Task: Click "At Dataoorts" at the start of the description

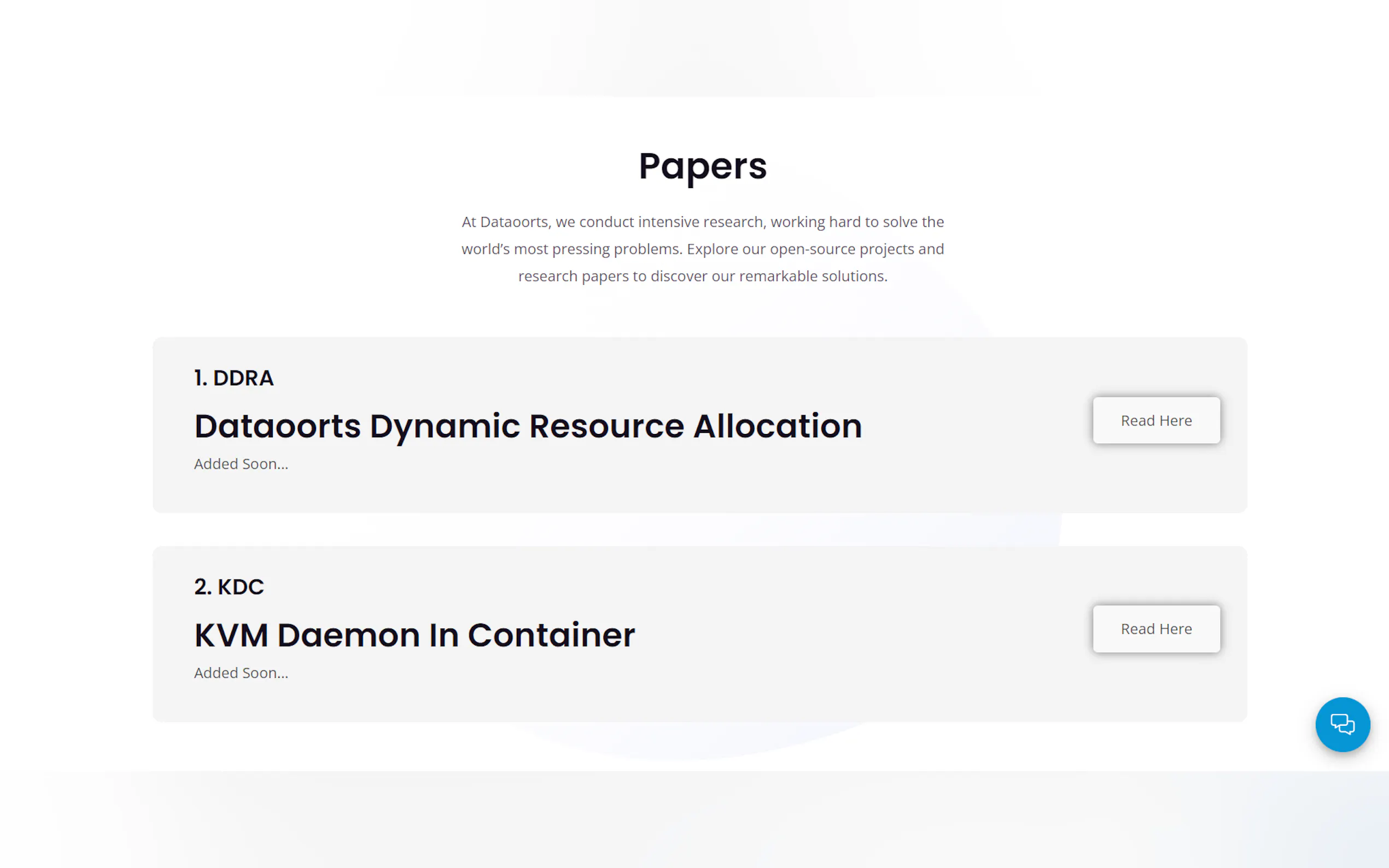Action: 504,222
